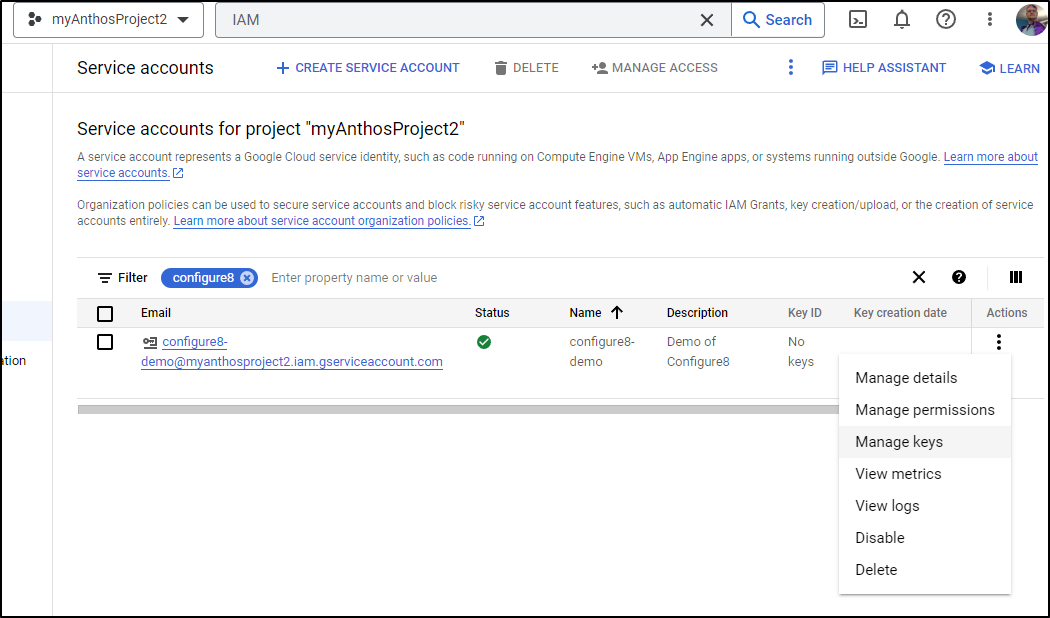Click the Key ID column header

805,313
